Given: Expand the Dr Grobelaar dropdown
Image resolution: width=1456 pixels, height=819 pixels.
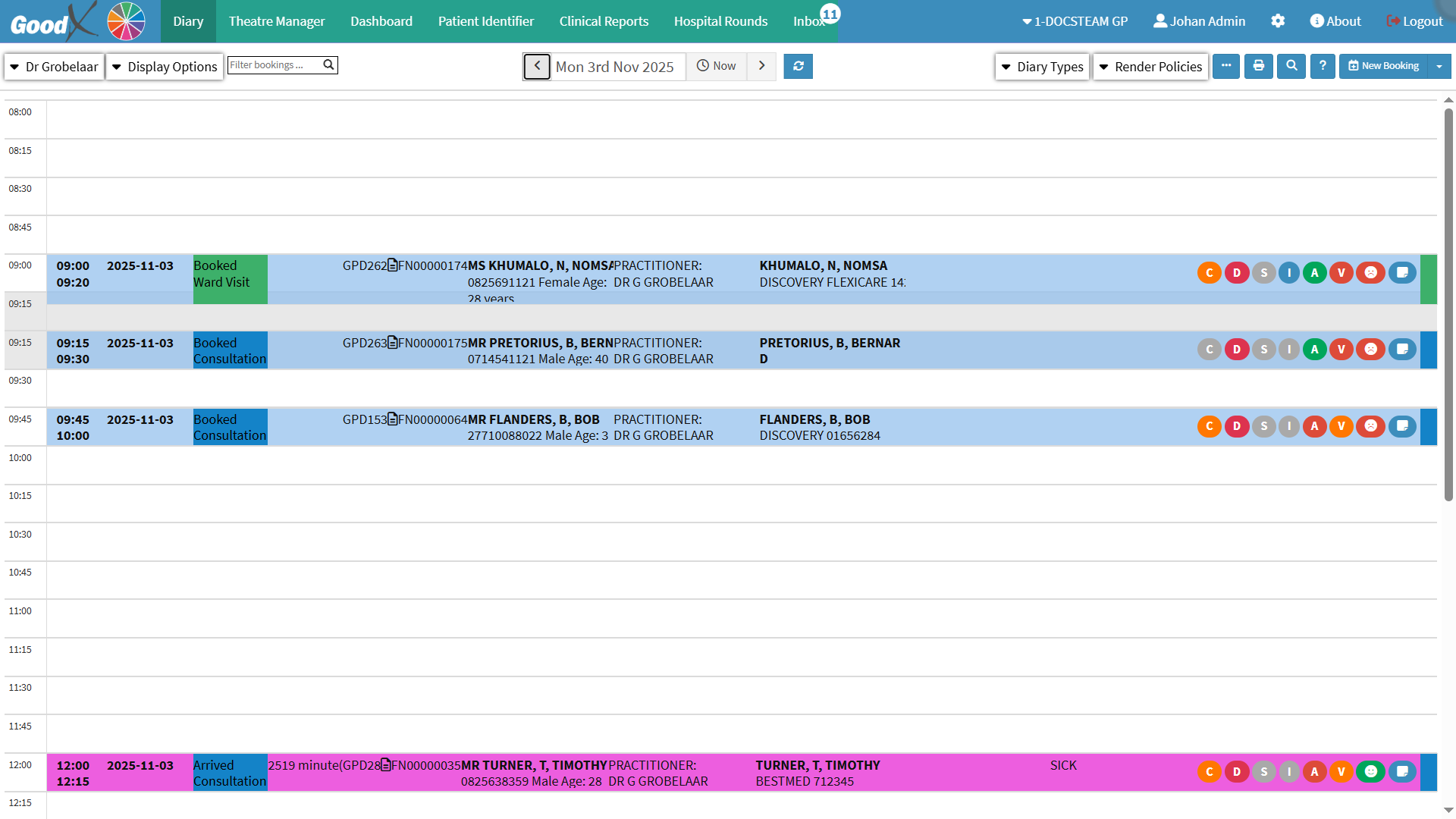Looking at the screenshot, I should tap(54, 67).
